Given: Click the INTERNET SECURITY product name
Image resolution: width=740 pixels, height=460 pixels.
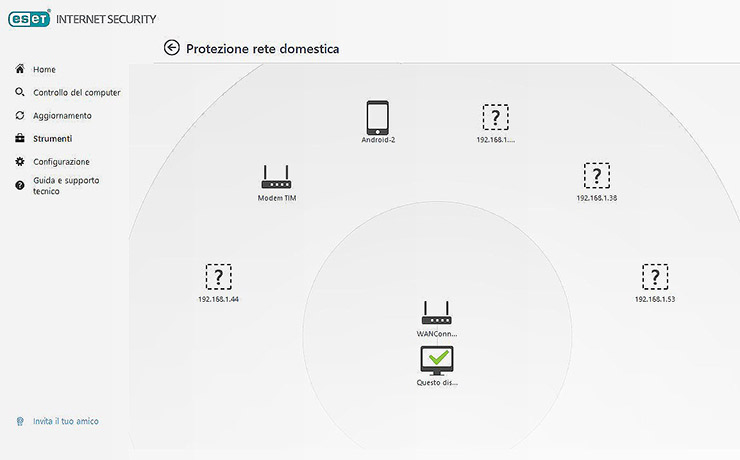Looking at the screenshot, I should point(106,19).
